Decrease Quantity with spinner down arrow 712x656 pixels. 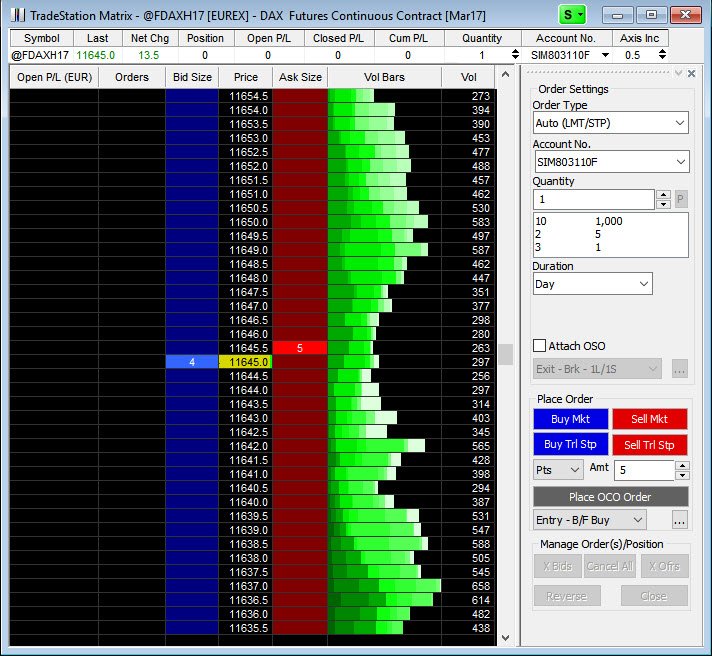pyautogui.click(x=663, y=204)
